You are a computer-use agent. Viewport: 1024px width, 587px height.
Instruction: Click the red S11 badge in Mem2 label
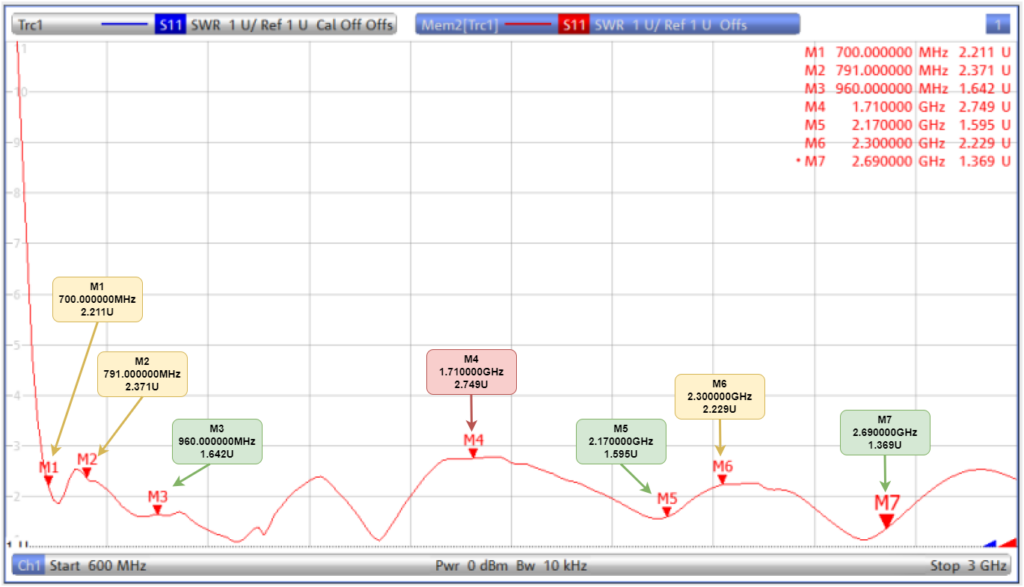573,25
